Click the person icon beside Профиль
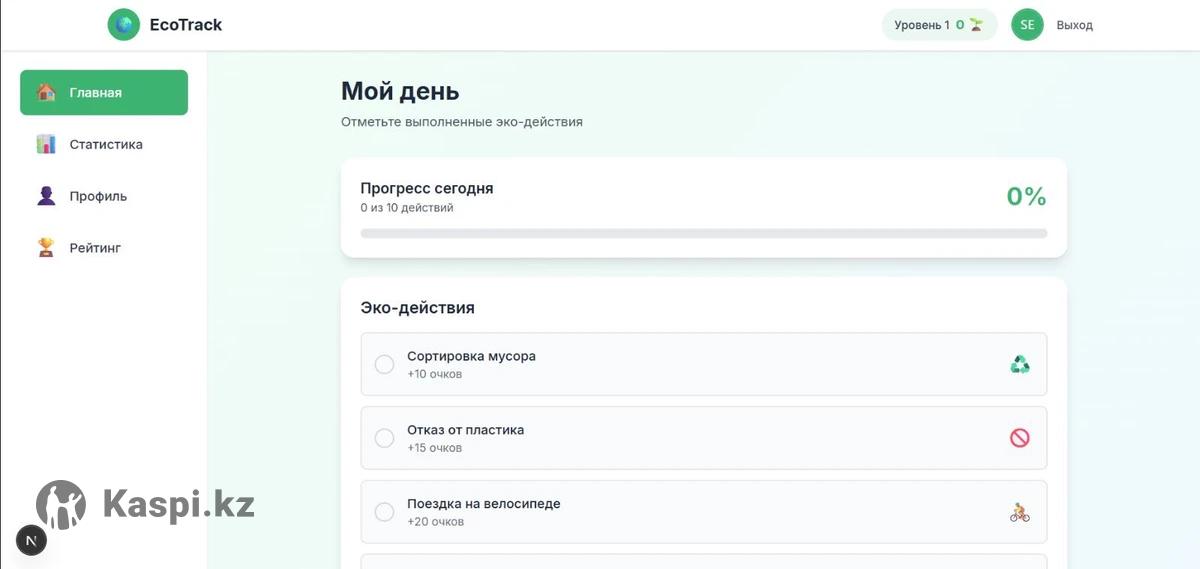The height and width of the screenshot is (569, 1200). click(46, 196)
